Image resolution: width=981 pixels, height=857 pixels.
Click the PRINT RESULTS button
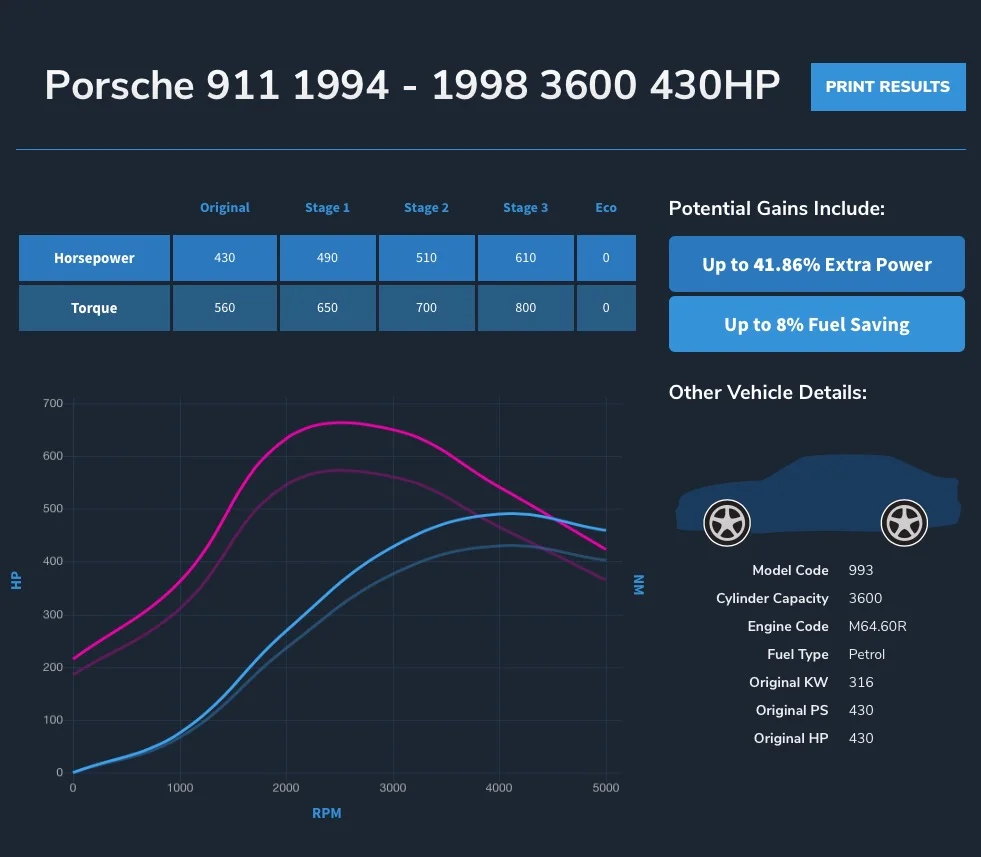pyautogui.click(x=888, y=86)
